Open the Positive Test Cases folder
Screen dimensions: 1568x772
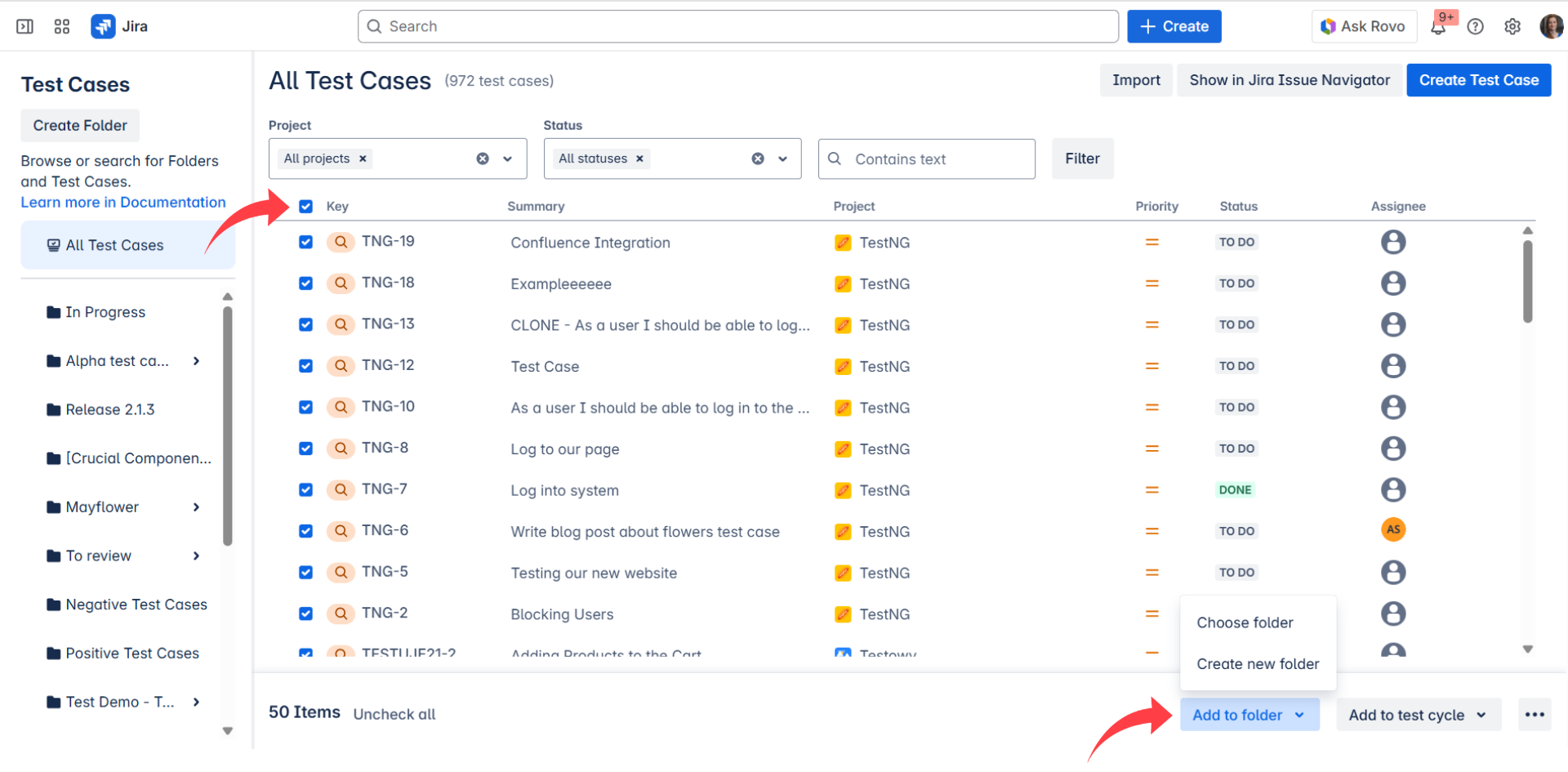click(131, 654)
